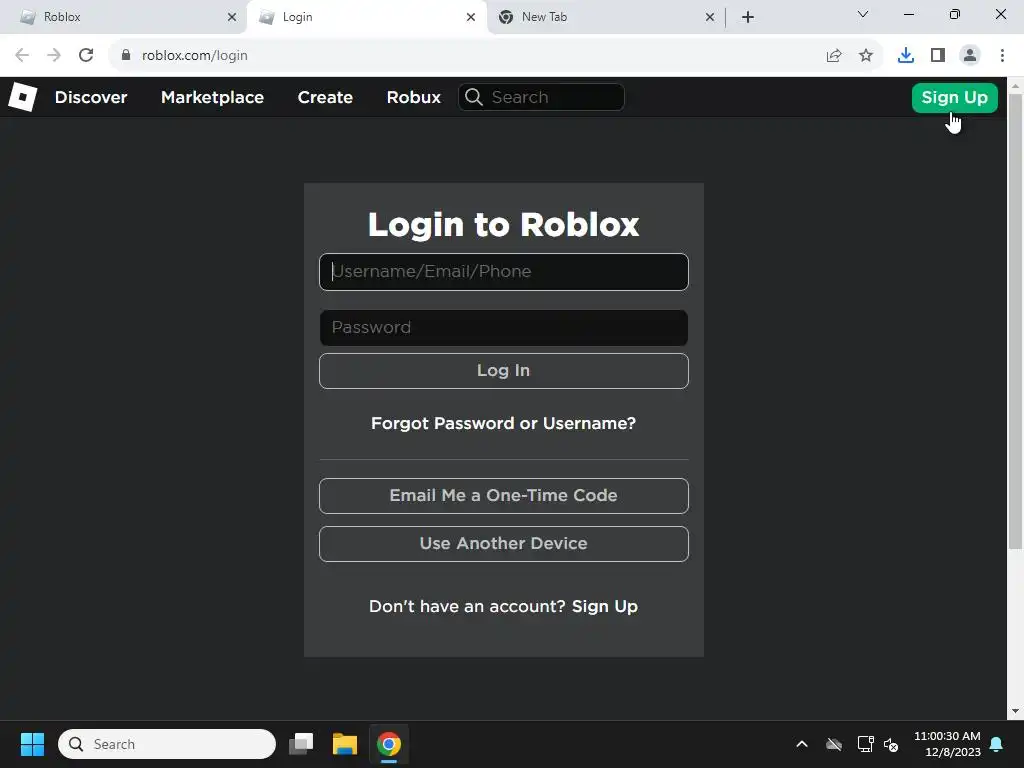Screen dimensions: 1024x768
Task: Click the Windows taskbar Search box
Action: (x=167, y=744)
